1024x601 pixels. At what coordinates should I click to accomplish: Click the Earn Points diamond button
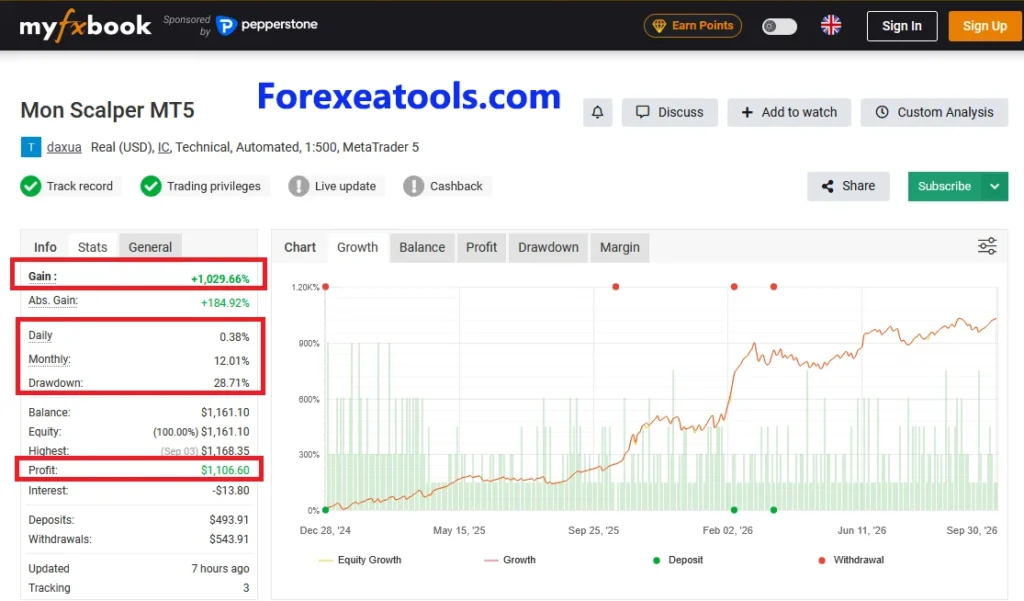[692, 25]
